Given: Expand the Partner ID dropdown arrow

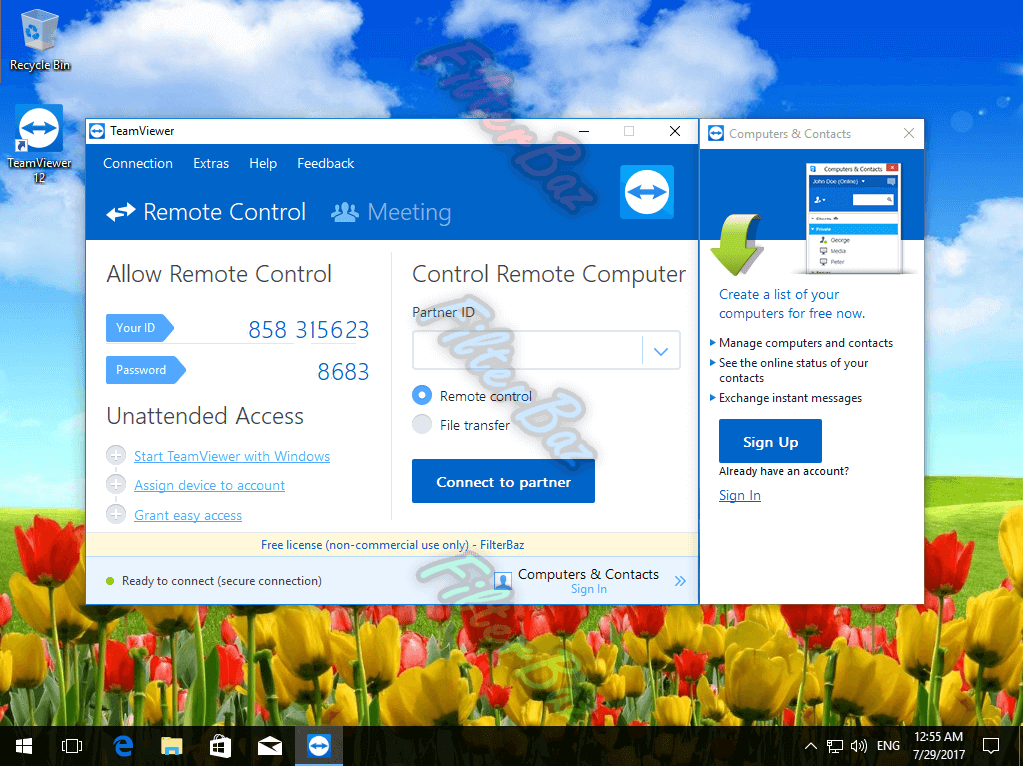Looking at the screenshot, I should click(x=660, y=351).
